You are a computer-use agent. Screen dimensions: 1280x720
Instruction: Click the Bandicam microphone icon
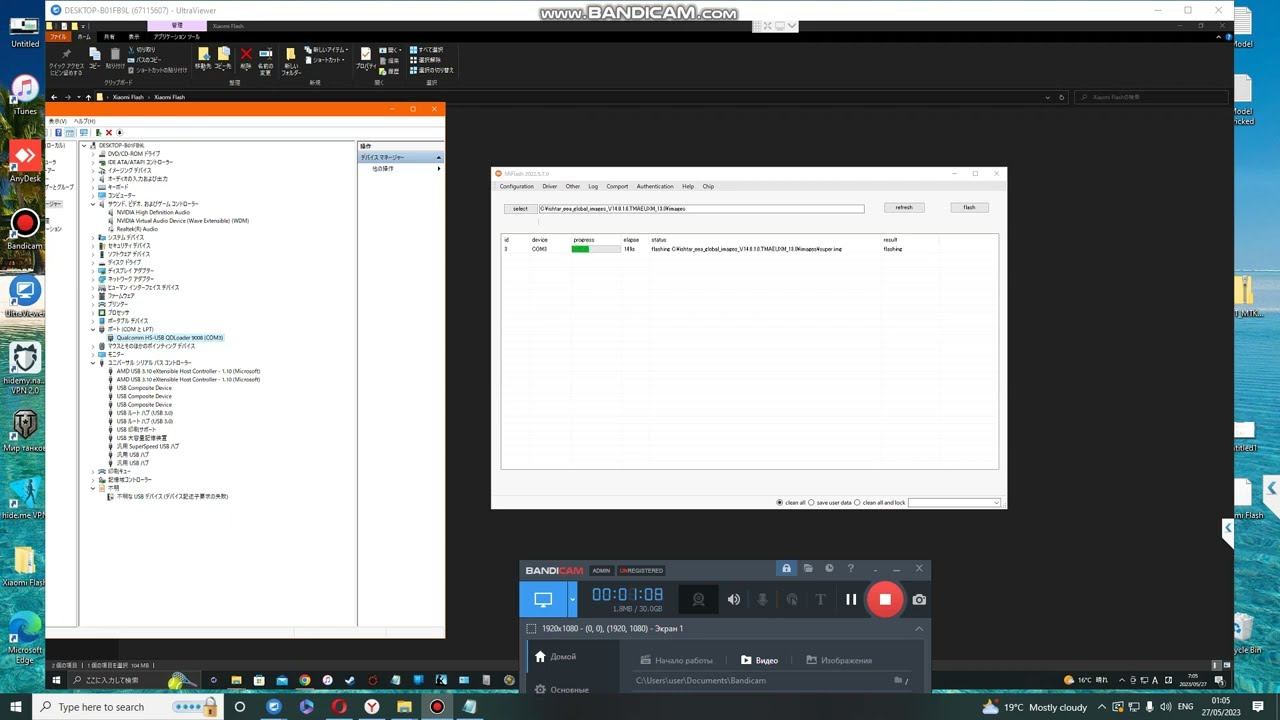762,599
